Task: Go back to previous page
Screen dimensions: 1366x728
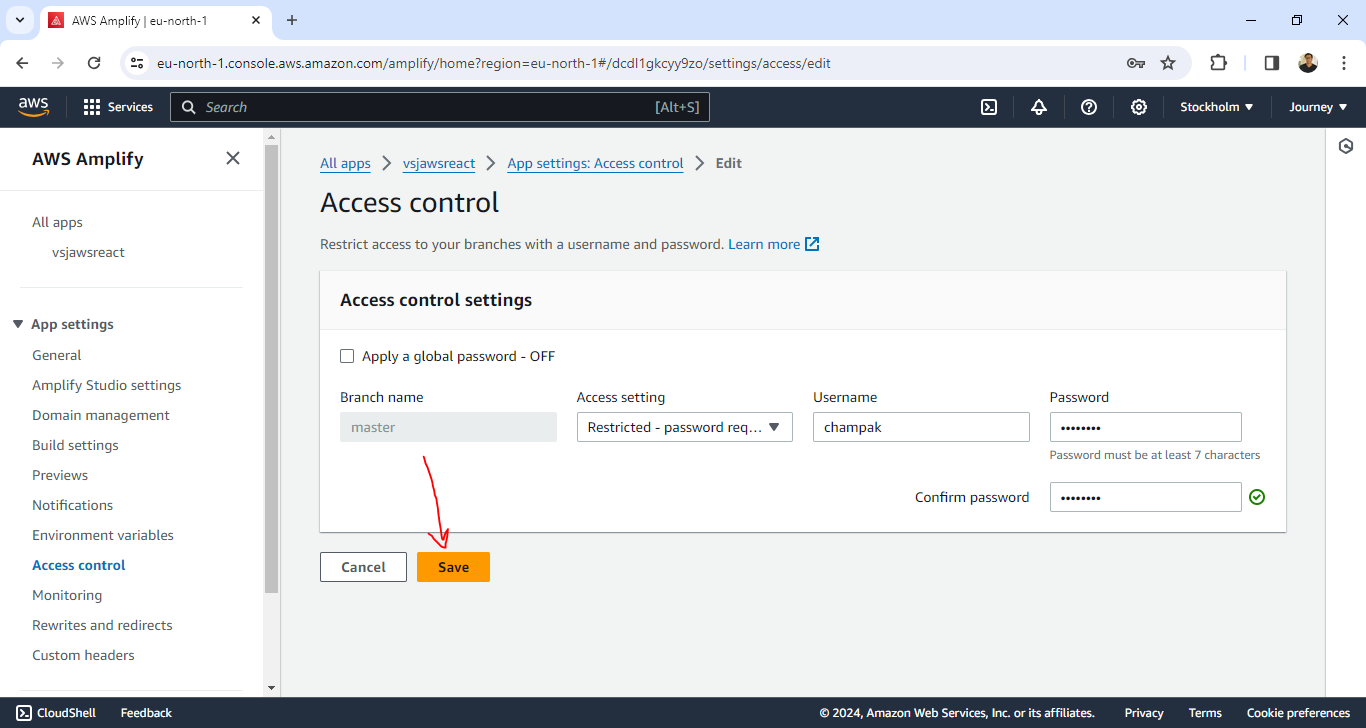Action: pyautogui.click(x=22, y=63)
